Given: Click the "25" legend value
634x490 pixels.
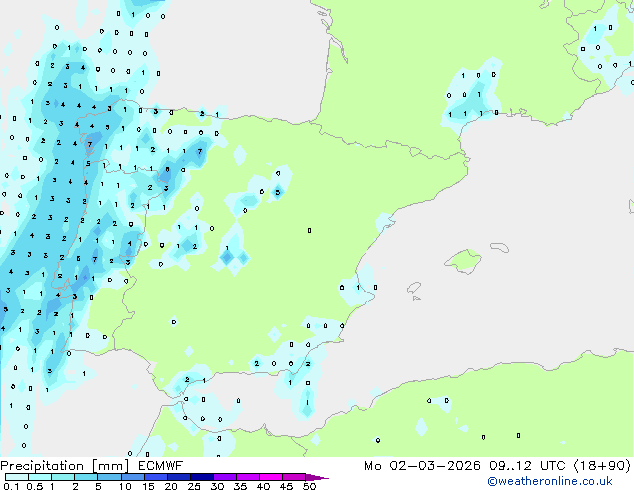Looking at the screenshot, I should (x=194, y=486).
